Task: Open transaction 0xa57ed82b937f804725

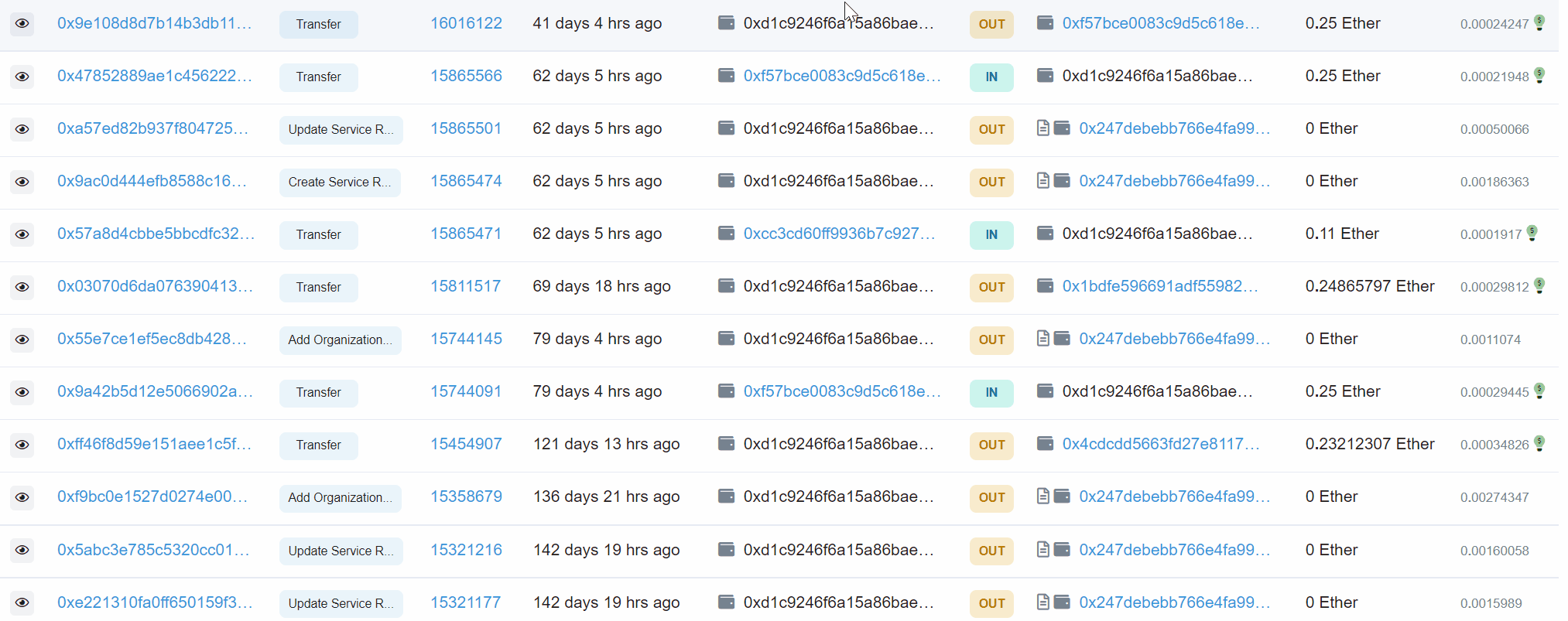Action: (x=152, y=128)
